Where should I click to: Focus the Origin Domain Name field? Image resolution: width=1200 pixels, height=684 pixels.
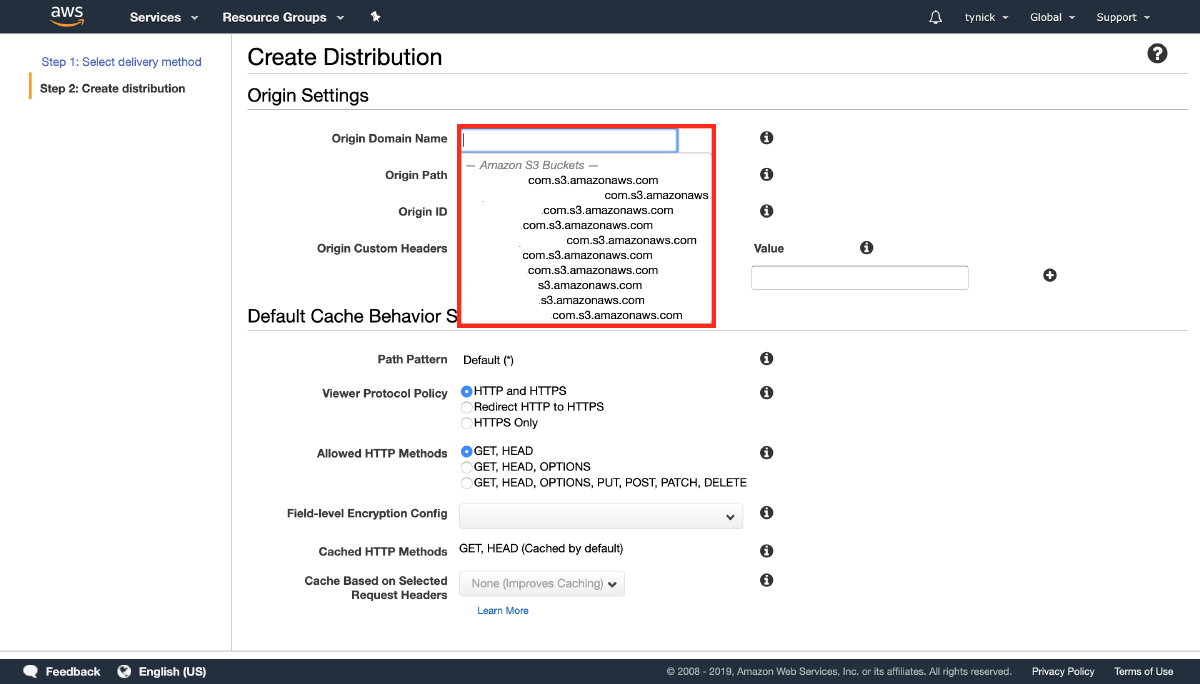coord(569,140)
